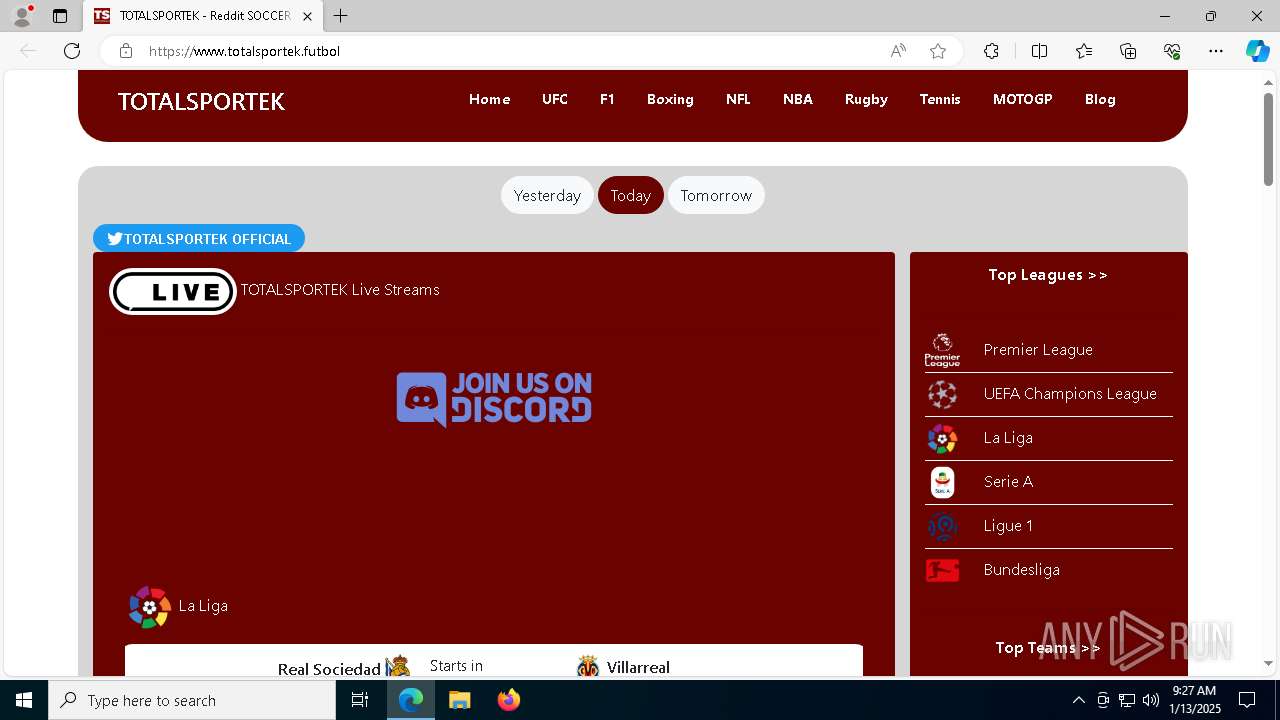Screen dimensions: 1280x720
Task: Toggle Read aloud in address bar
Action: [x=898, y=51]
